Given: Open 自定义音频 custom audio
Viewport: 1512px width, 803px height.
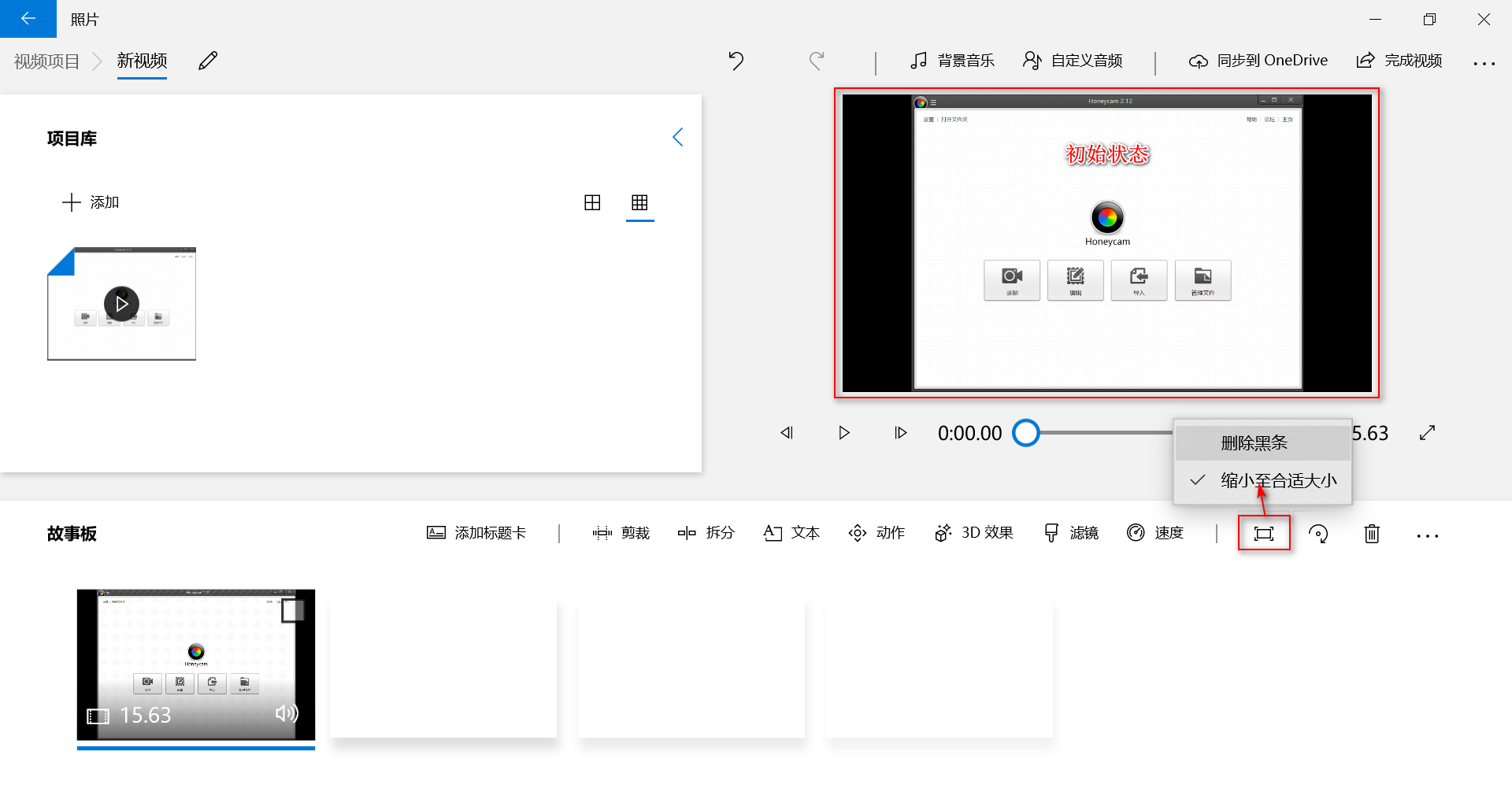Looking at the screenshot, I should point(1073,61).
